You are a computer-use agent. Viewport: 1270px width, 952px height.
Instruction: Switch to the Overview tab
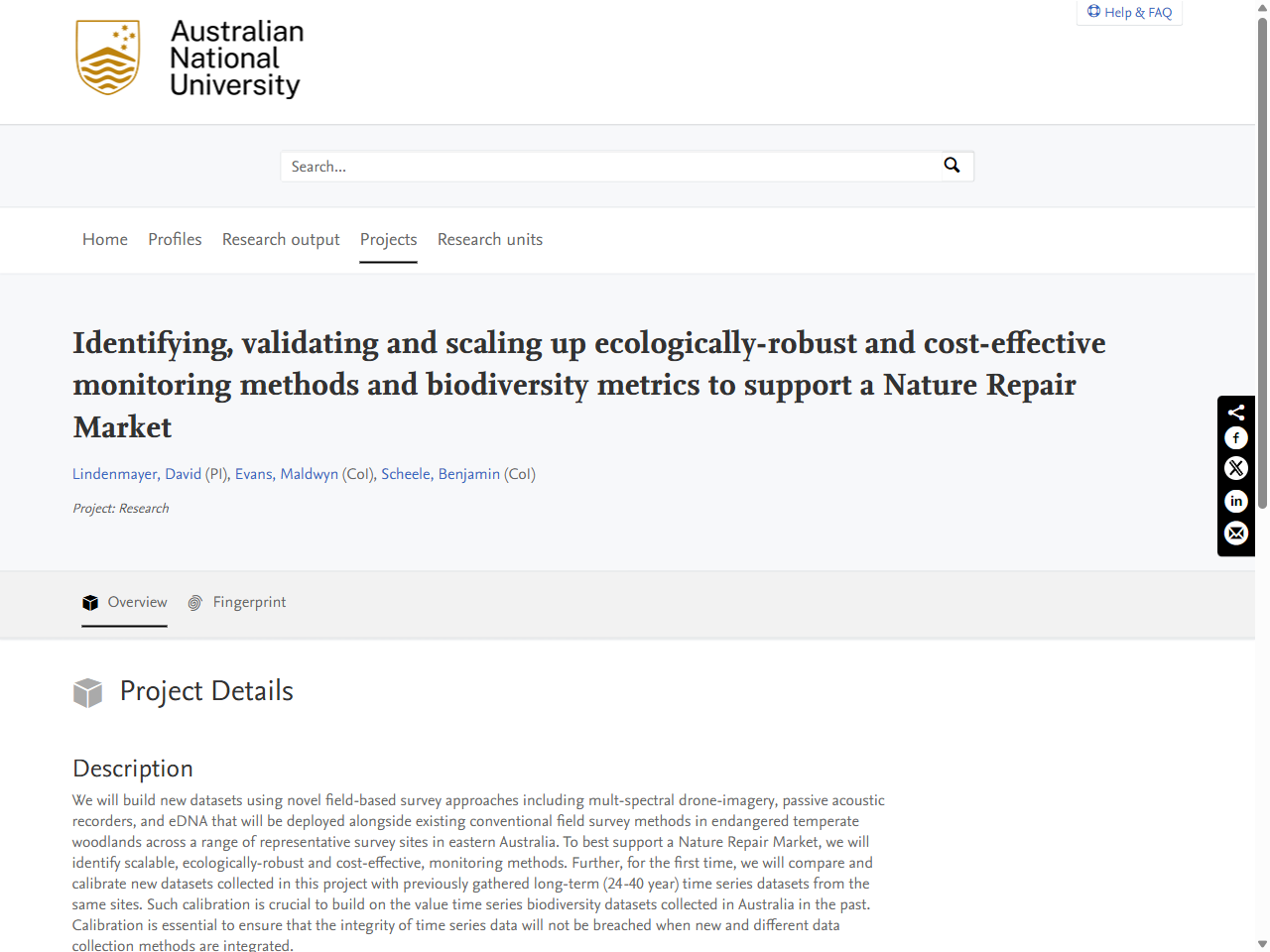124,602
